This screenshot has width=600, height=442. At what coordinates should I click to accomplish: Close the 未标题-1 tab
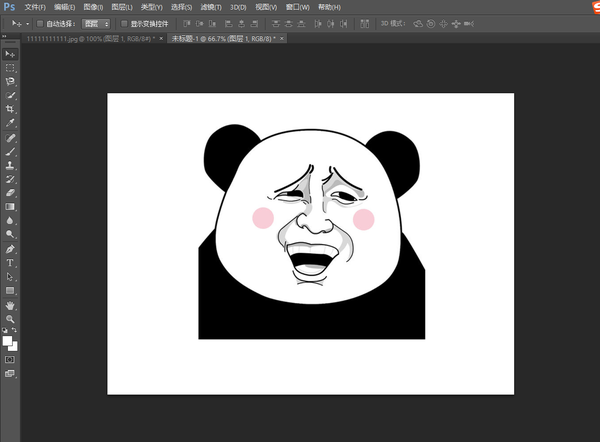point(282,39)
